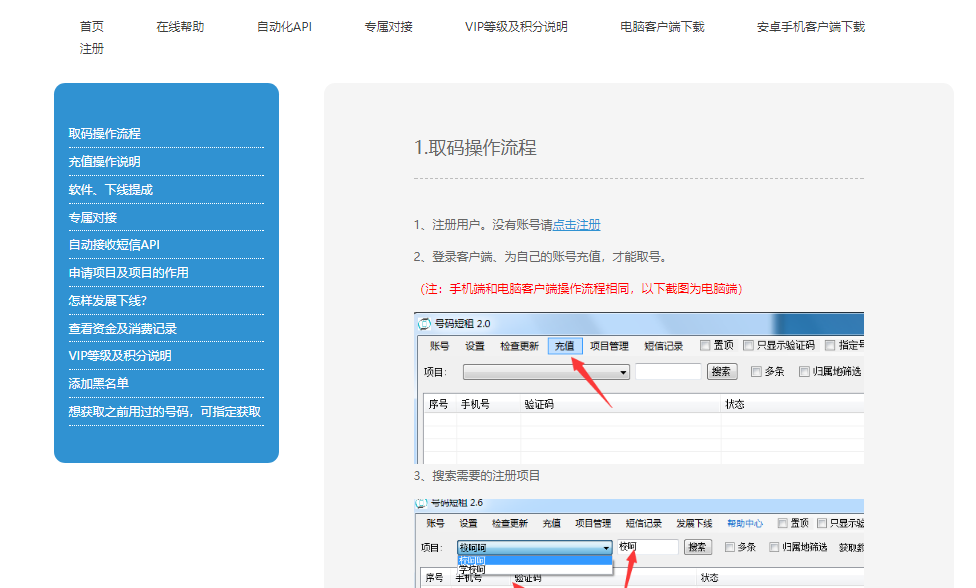The image size is (976, 588).
Task: Open 帮助中心 in the 2.6 window menu
Action: click(744, 523)
